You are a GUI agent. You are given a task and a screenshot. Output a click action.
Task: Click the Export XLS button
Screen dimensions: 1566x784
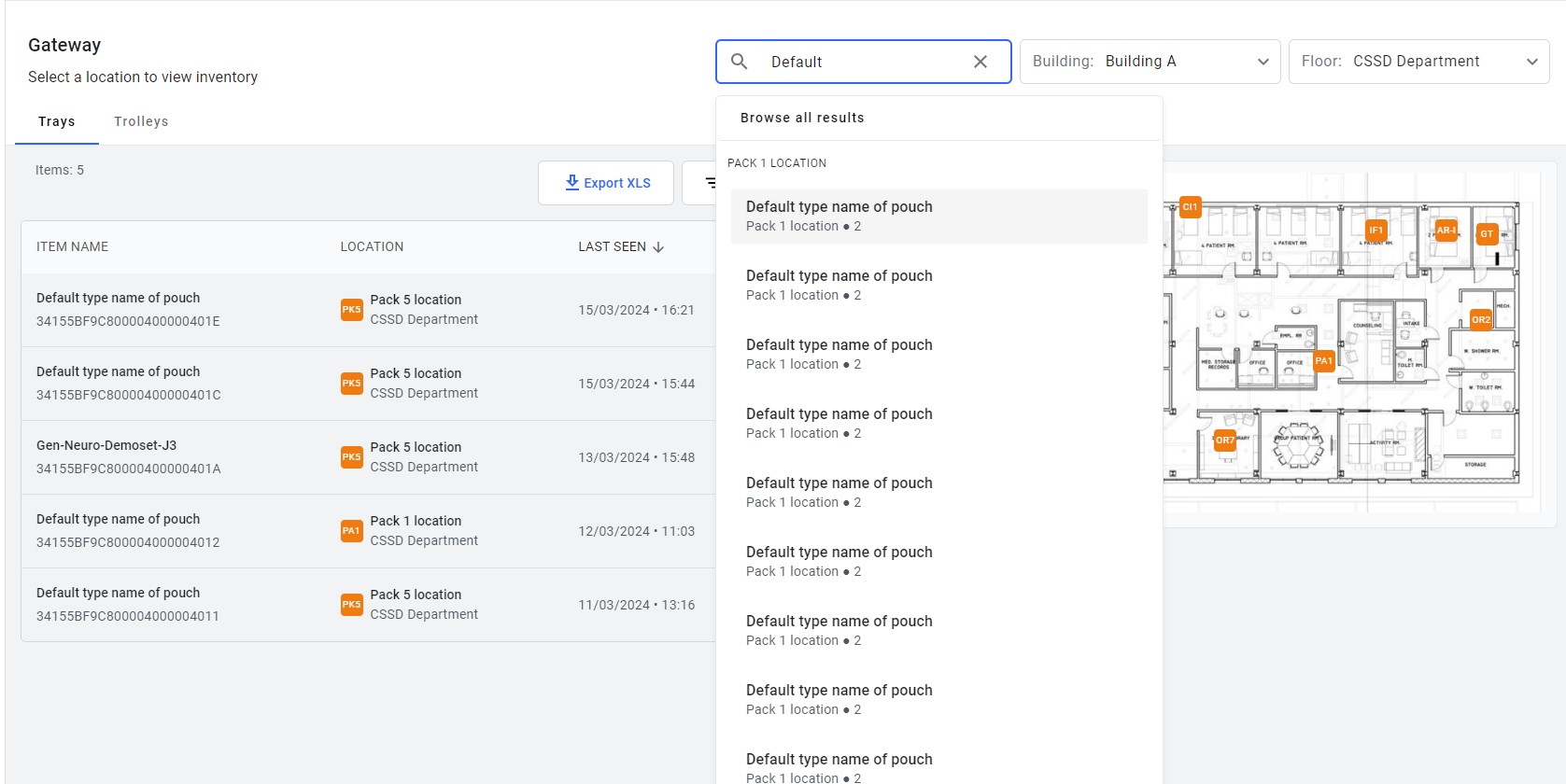tap(606, 183)
